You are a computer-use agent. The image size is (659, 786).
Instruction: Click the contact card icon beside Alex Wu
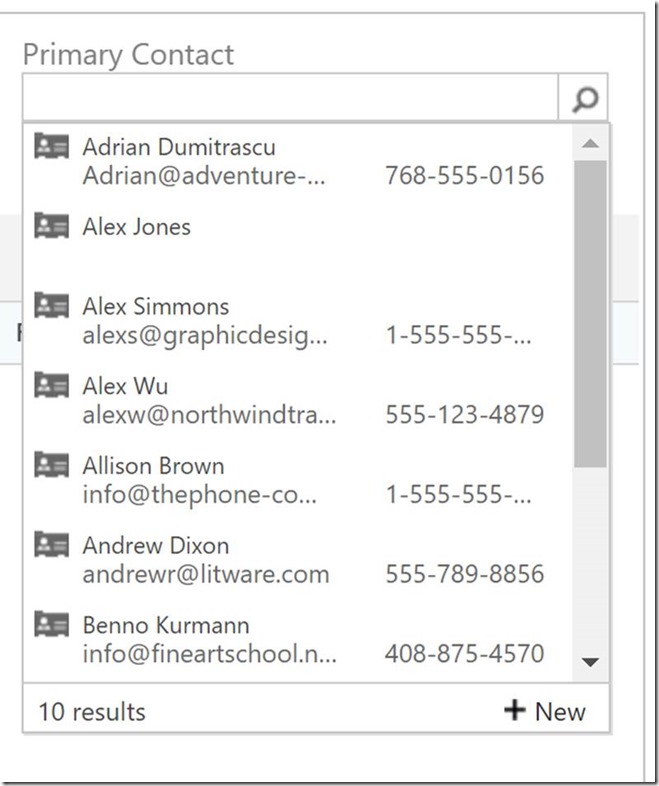tap(51, 385)
